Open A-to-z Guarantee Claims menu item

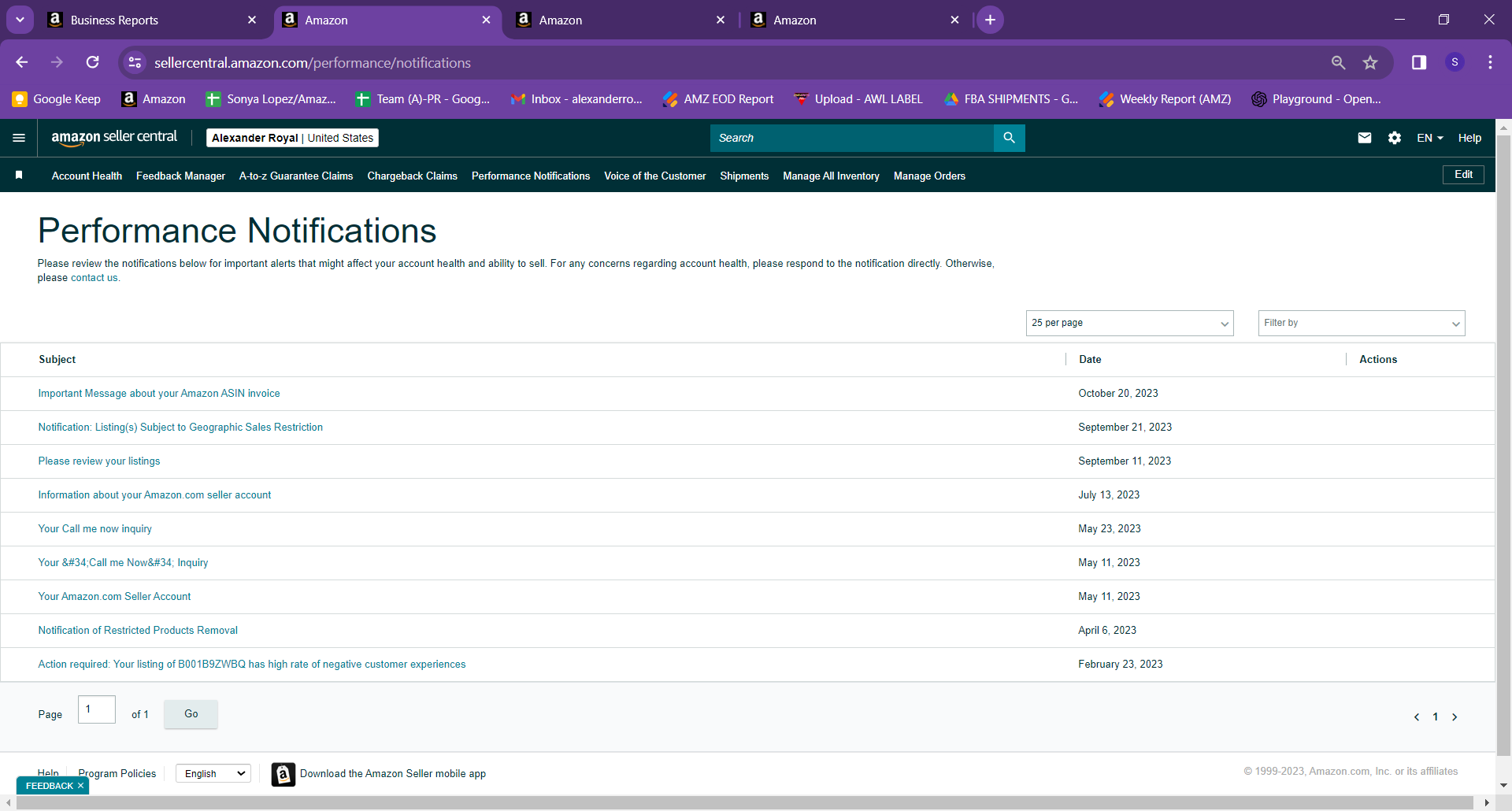[296, 176]
